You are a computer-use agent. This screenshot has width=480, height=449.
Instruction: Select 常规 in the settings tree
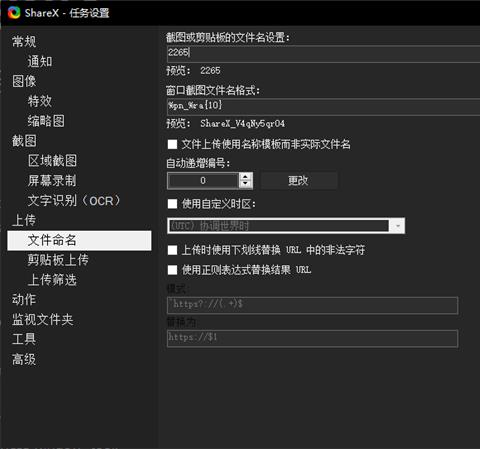pyautogui.click(x=24, y=42)
